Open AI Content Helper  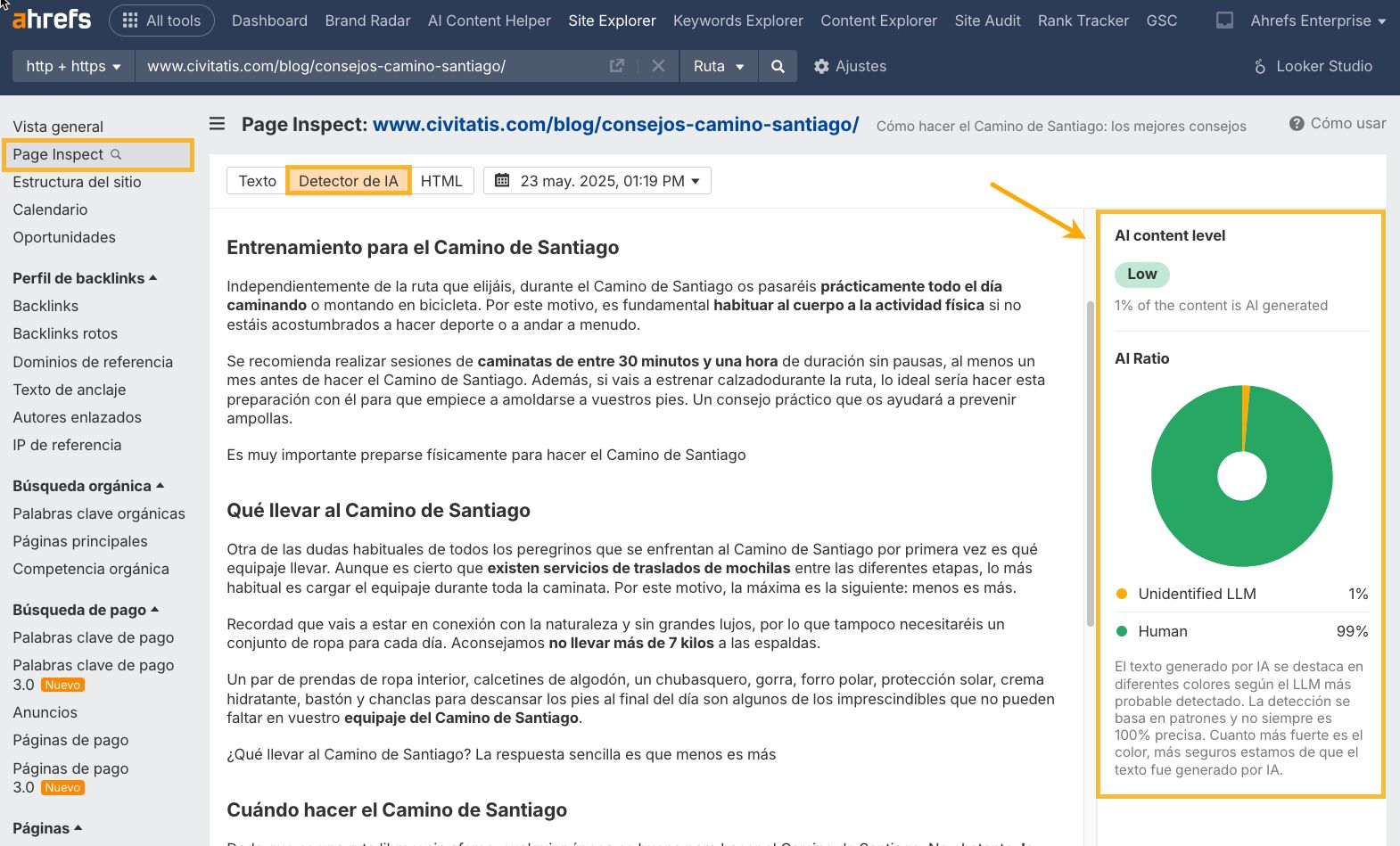(490, 21)
